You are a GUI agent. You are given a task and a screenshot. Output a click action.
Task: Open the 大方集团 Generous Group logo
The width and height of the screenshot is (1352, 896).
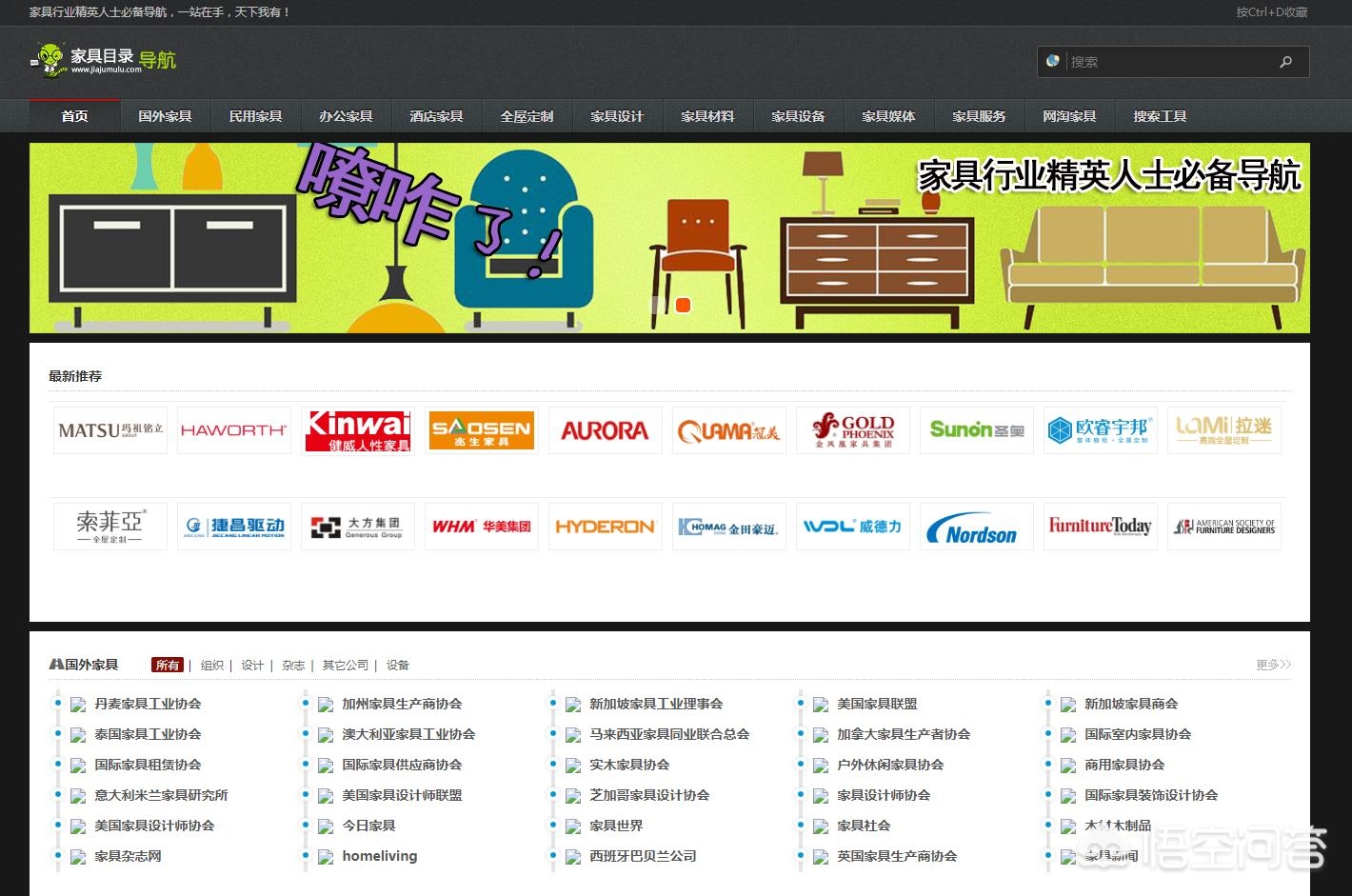pos(358,527)
